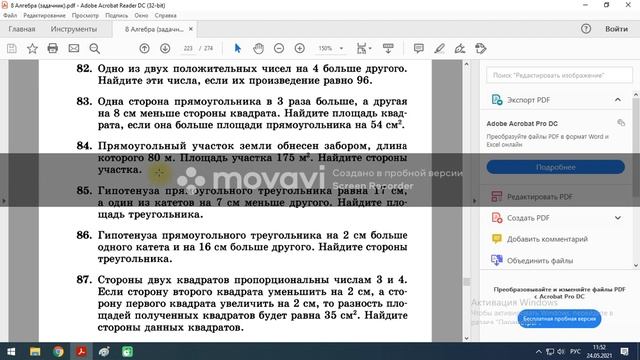Open the Файл menu
The image size is (640, 360).
[x=10, y=16]
